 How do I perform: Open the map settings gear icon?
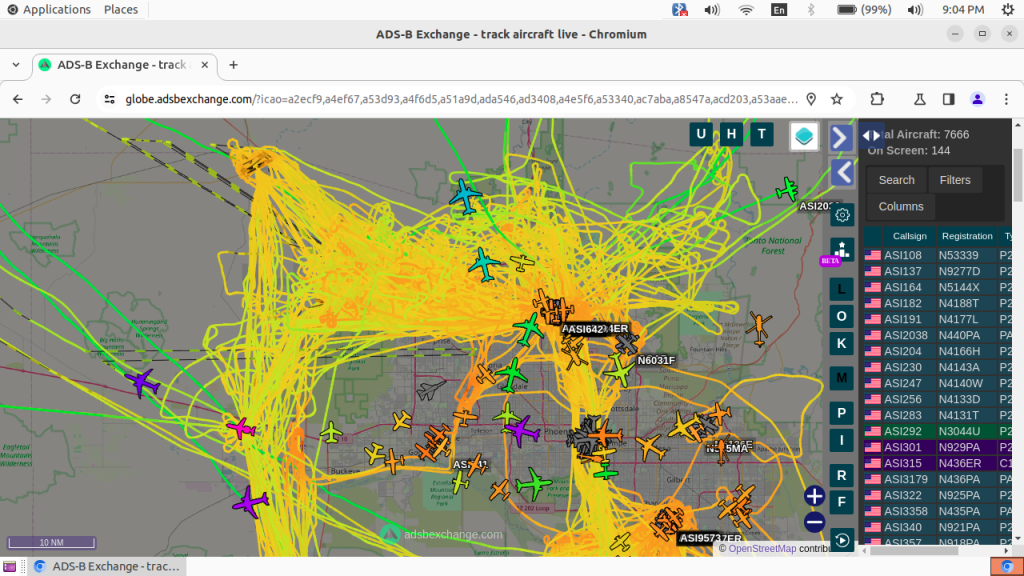tap(842, 215)
